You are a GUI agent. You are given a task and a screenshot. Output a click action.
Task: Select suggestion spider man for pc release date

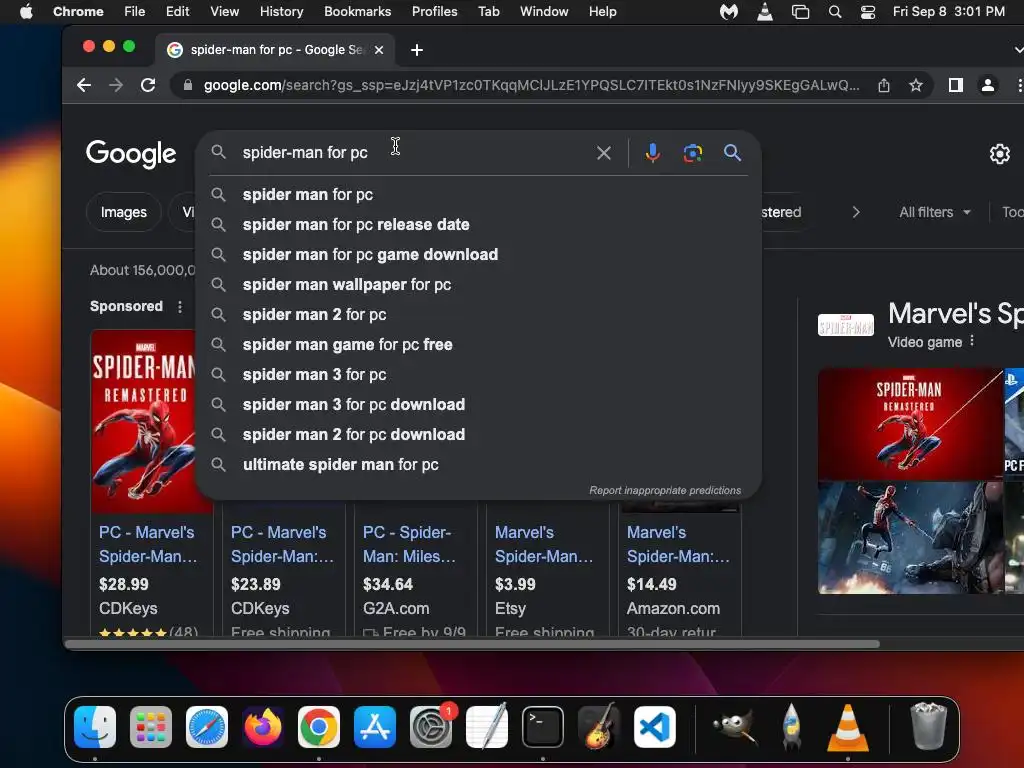click(479, 225)
